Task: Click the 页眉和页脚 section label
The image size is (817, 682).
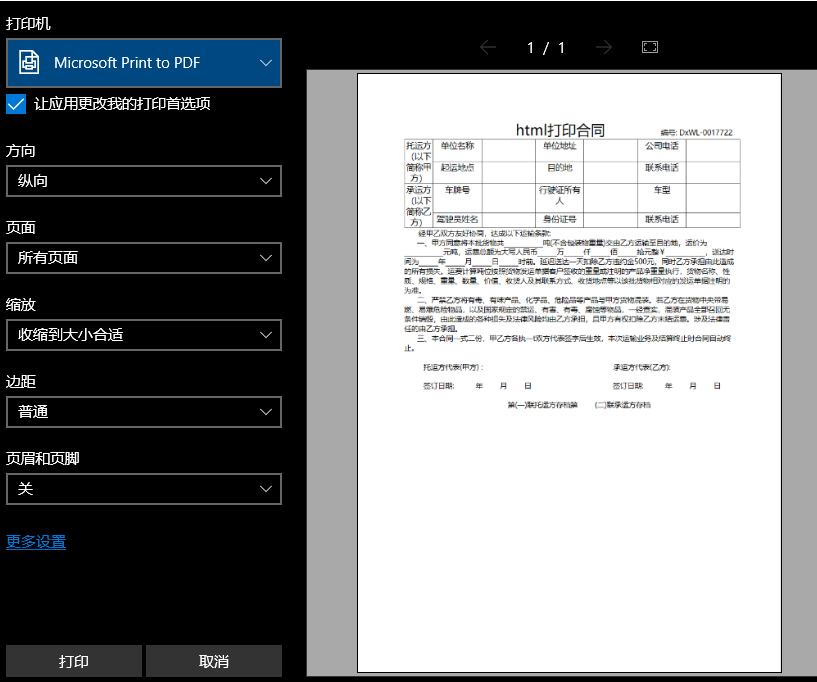Action: click(43, 458)
